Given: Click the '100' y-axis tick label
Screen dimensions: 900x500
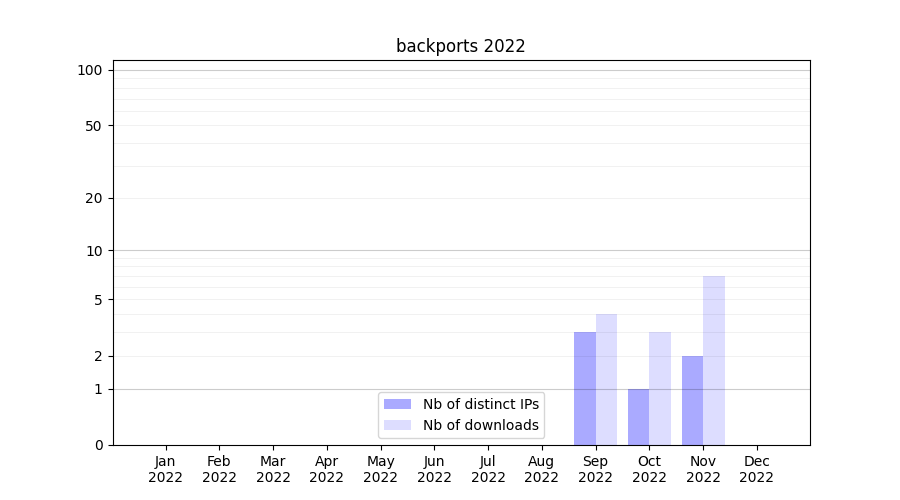Looking at the screenshot, I should pos(90,70).
